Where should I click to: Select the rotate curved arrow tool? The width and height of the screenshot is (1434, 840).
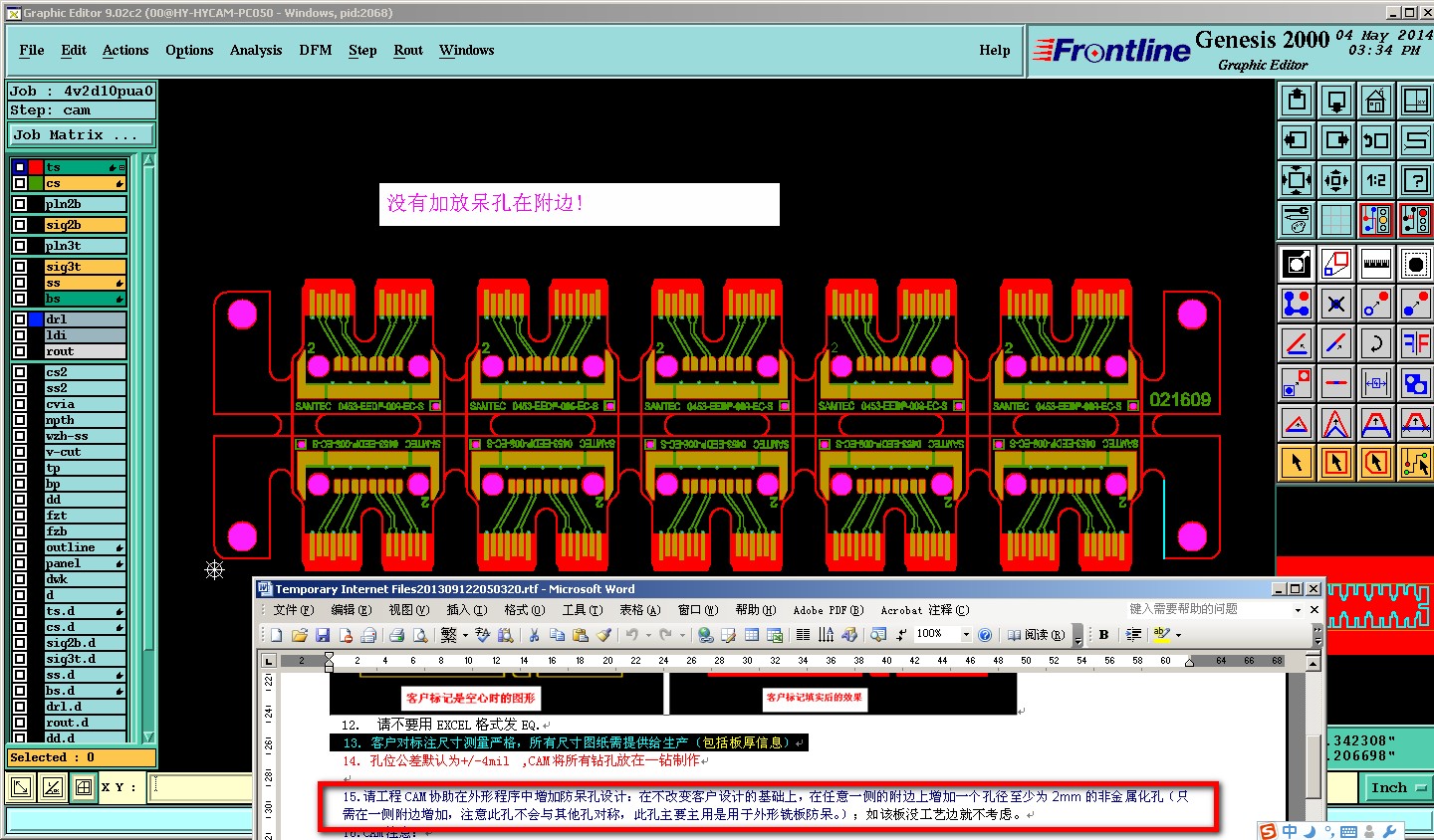[1376, 343]
